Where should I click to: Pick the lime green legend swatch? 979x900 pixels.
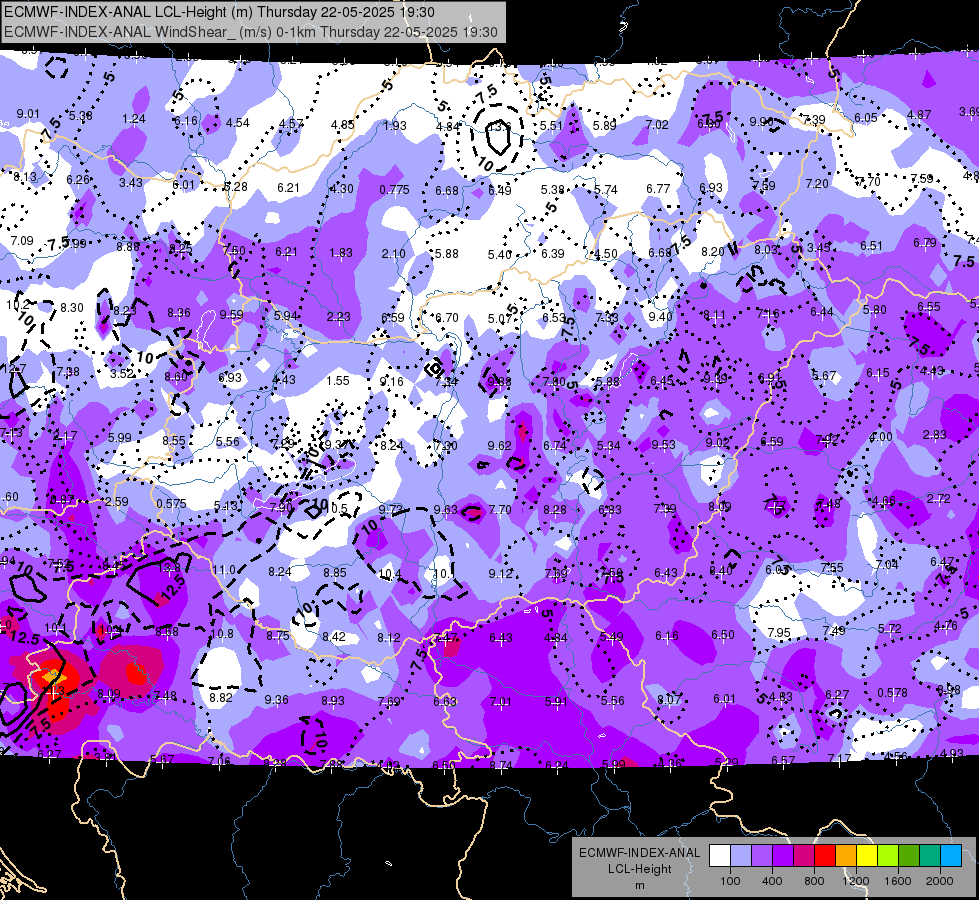pyautogui.click(x=888, y=856)
